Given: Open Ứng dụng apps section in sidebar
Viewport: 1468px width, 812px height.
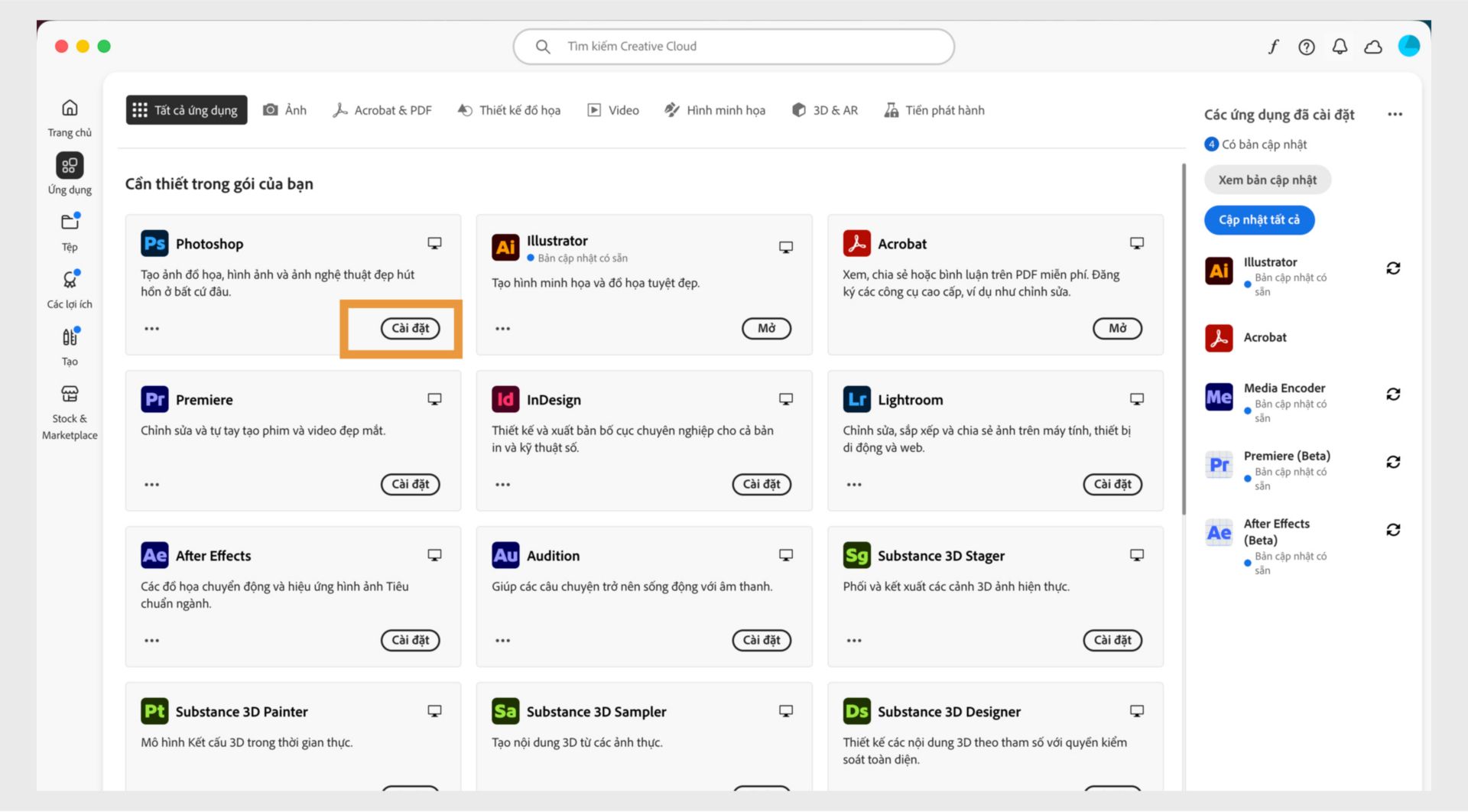Looking at the screenshot, I should [x=70, y=174].
